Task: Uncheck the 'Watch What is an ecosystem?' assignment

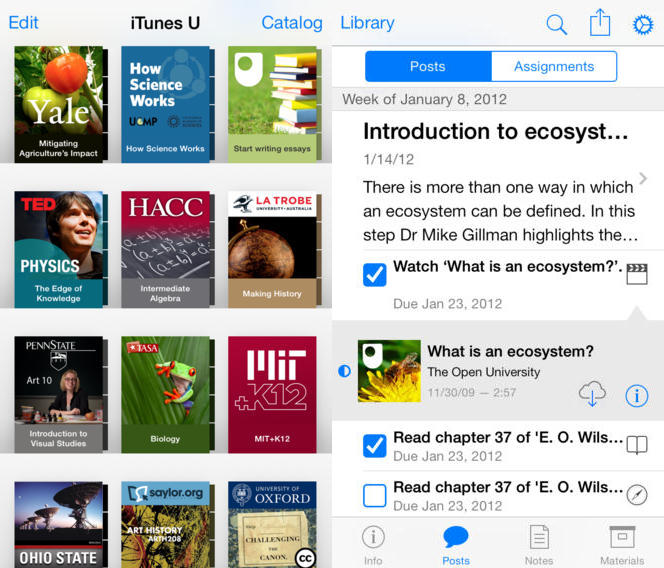Action: click(x=375, y=273)
